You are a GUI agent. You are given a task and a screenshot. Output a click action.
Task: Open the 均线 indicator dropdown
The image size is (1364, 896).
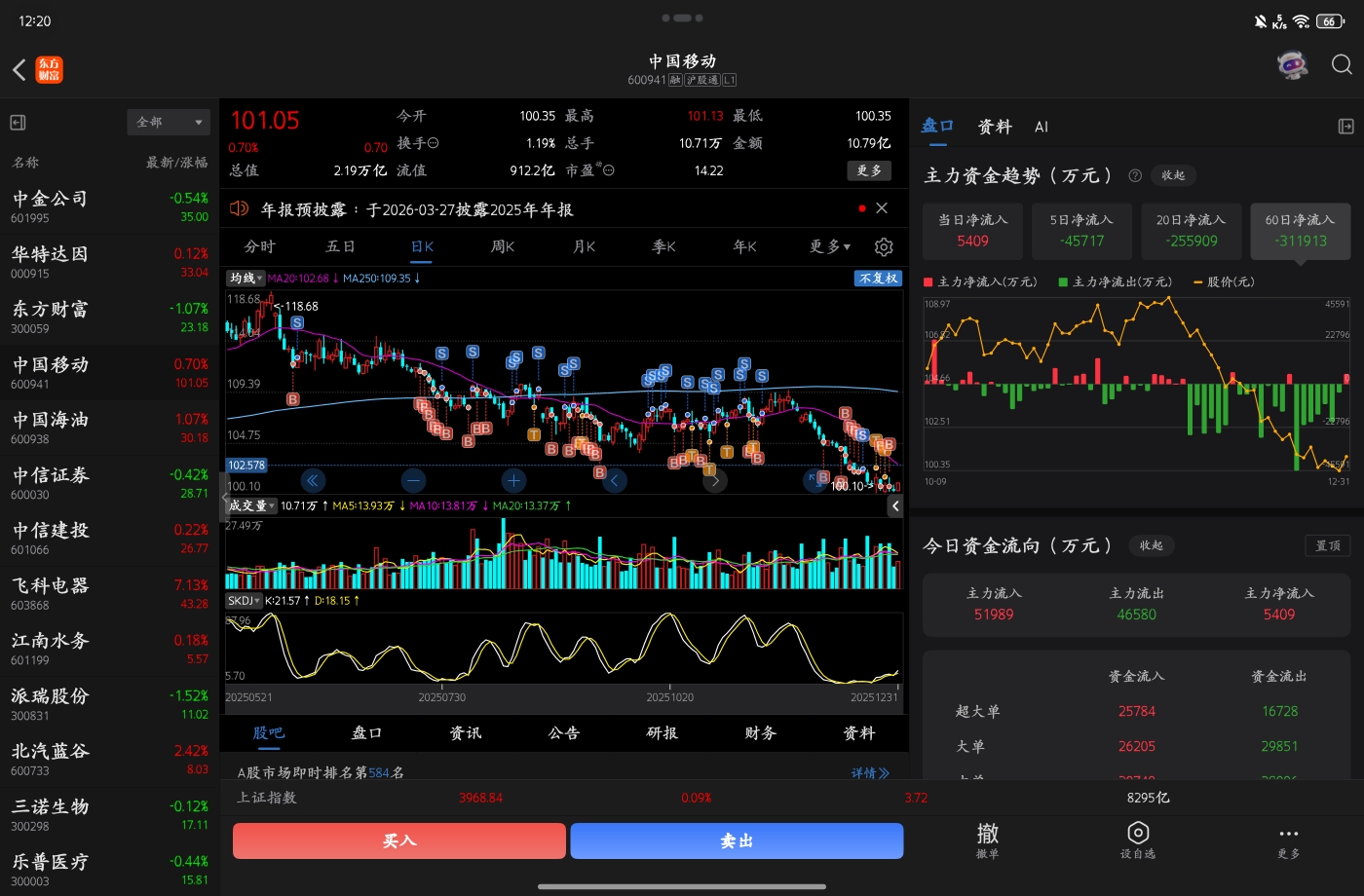246,279
